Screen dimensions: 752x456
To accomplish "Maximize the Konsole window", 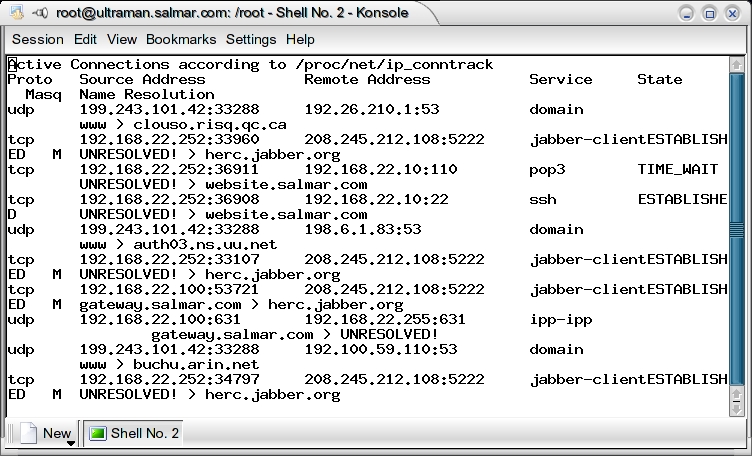I will 709,13.
